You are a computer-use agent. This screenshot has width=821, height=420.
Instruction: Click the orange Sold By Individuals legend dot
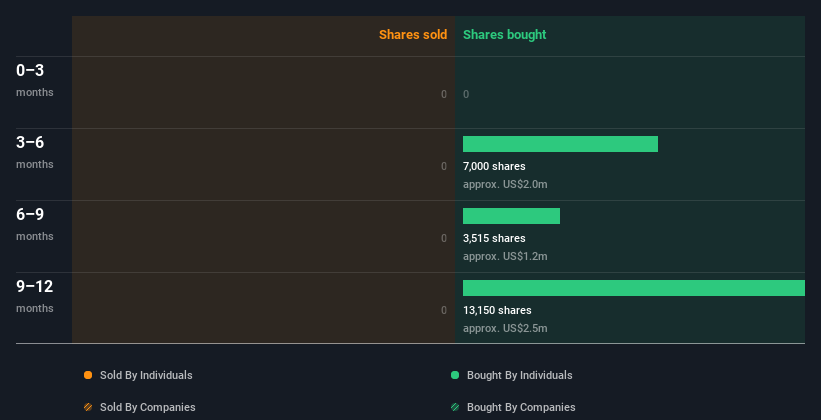[x=88, y=375]
